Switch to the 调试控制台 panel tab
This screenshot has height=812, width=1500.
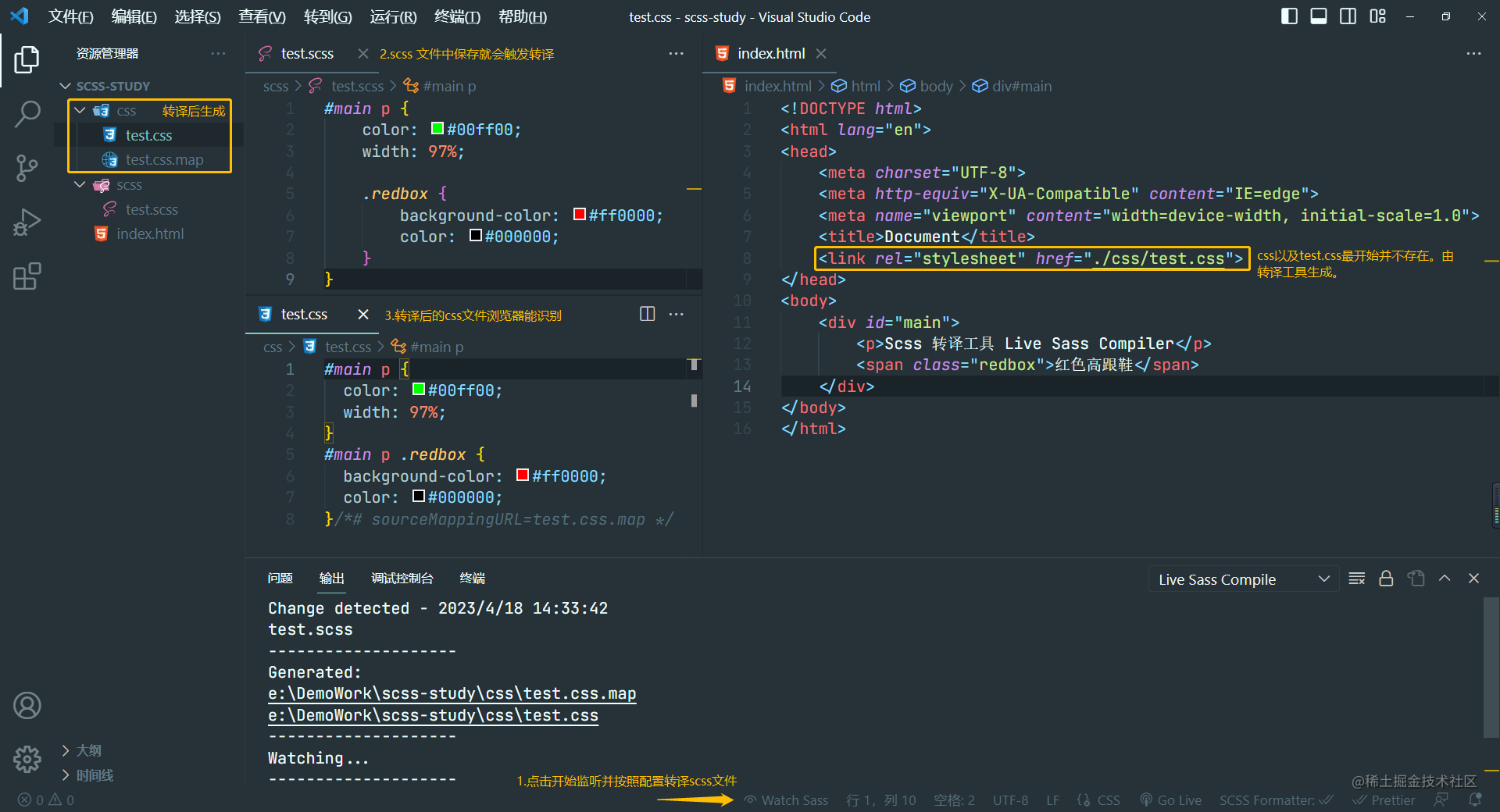coord(402,579)
